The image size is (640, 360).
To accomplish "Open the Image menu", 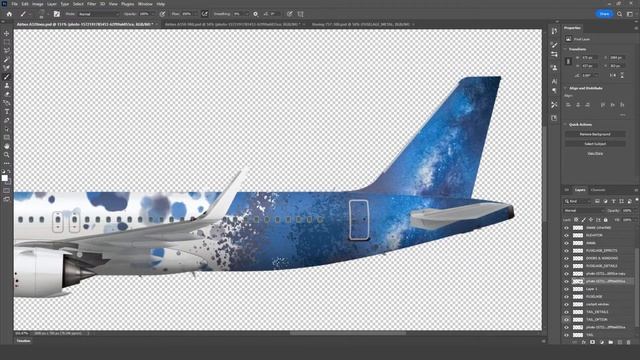I will (x=38, y=4).
